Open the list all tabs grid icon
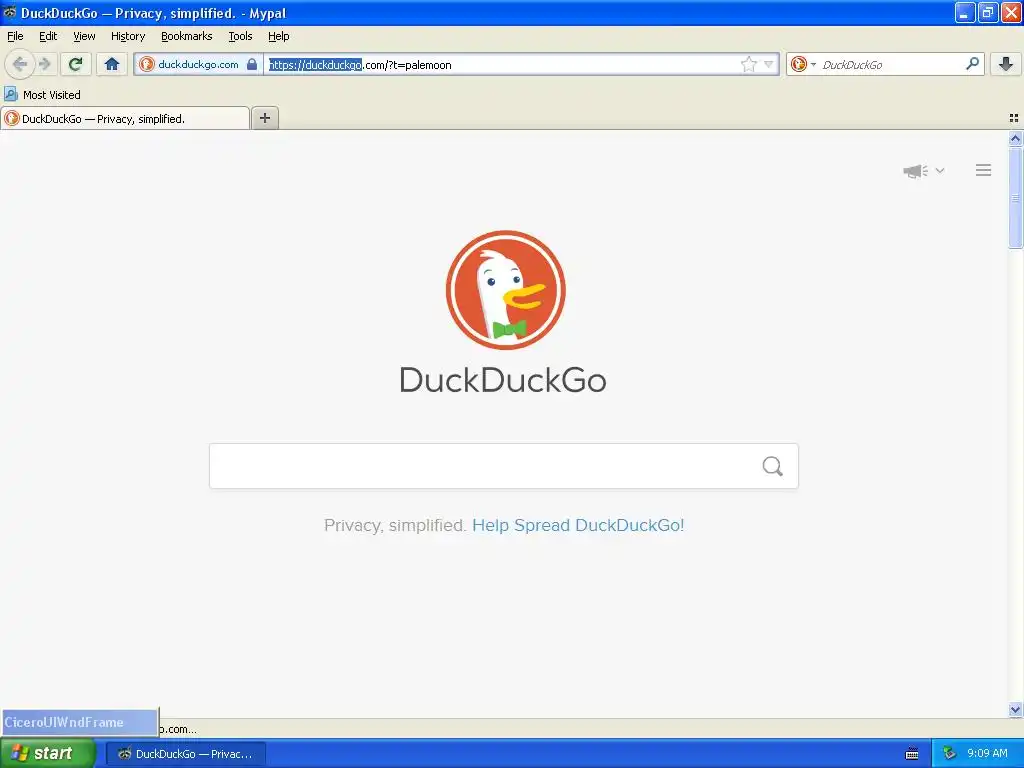Image resolution: width=1024 pixels, height=768 pixels. pyautogui.click(x=1014, y=118)
